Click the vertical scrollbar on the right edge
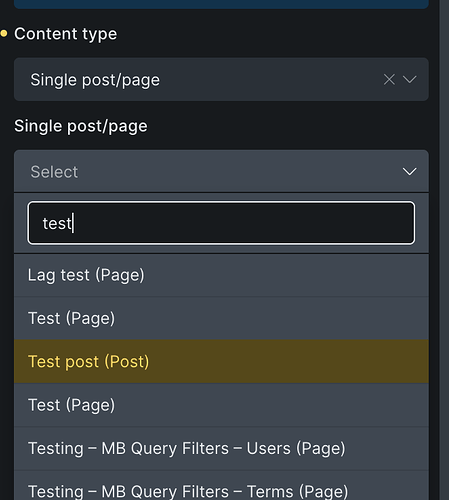Viewport: 449px width, 500px height. (x=444, y=250)
